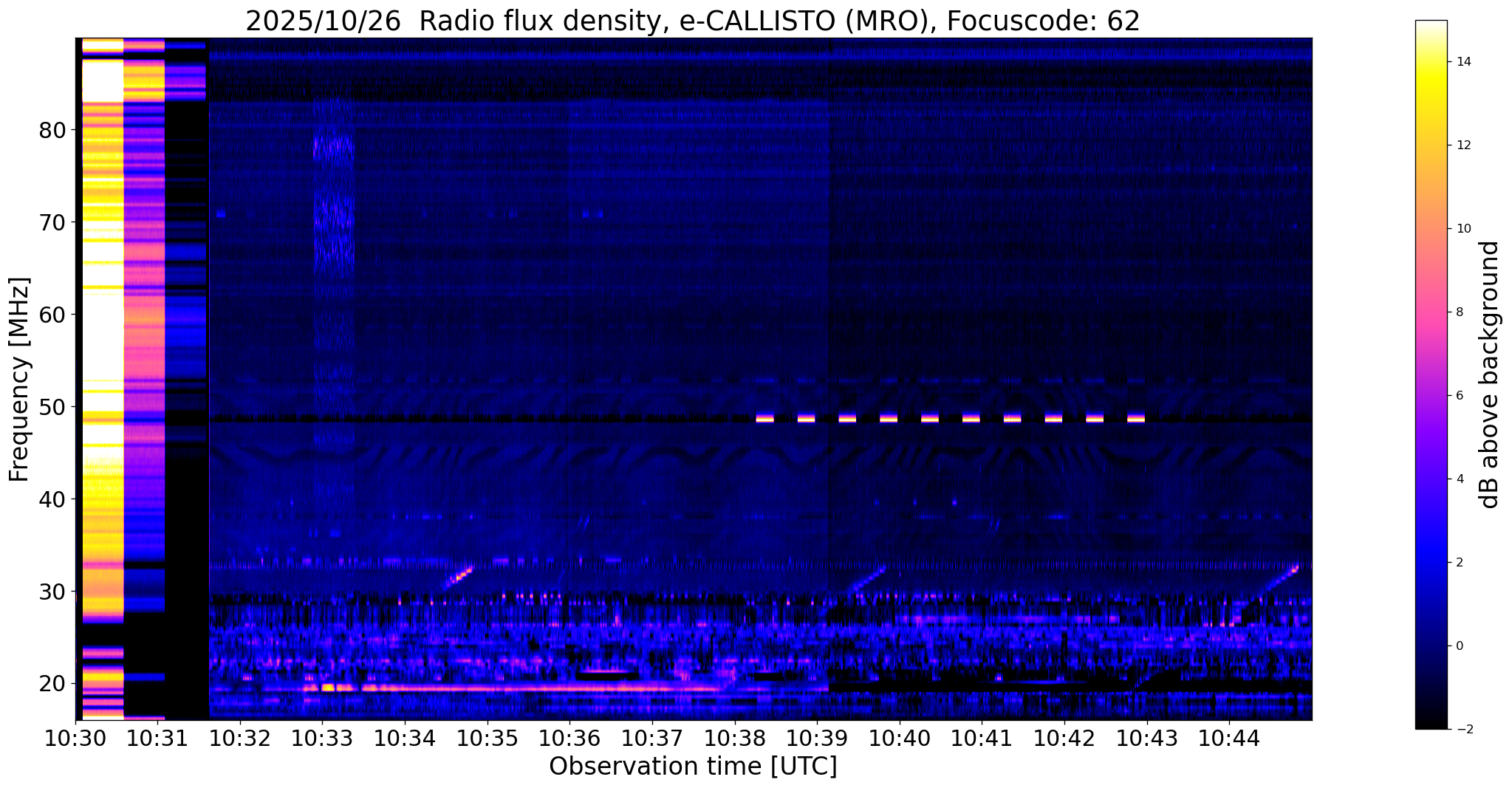The height and width of the screenshot is (788, 1512).
Task: Pick the white top end of the colorbar
Action: click(x=1431, y=26)
